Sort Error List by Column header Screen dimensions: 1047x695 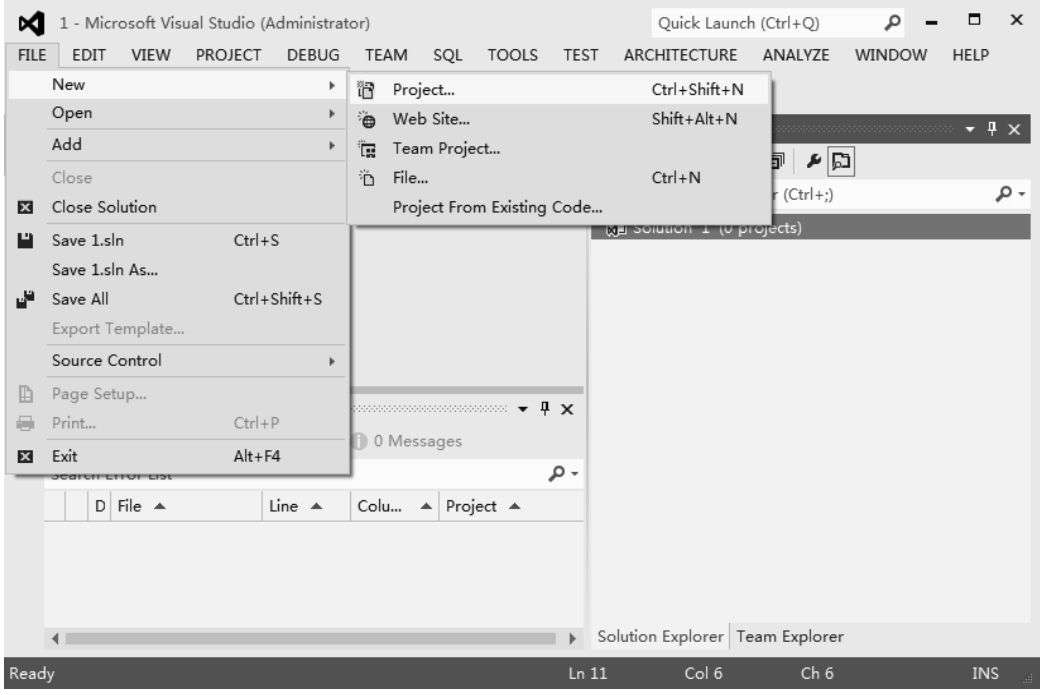[394, 506]
